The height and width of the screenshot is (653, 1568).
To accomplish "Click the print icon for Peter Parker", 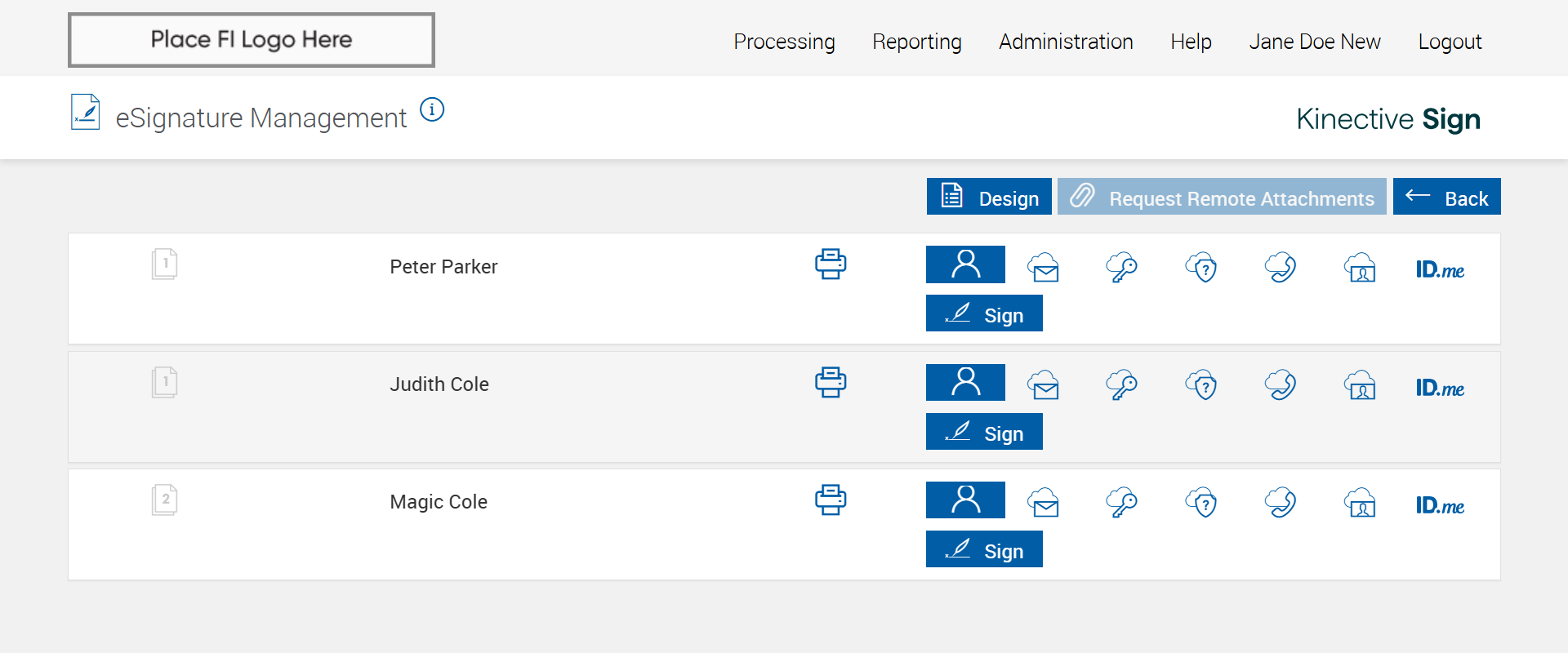I will pos(831,264).
